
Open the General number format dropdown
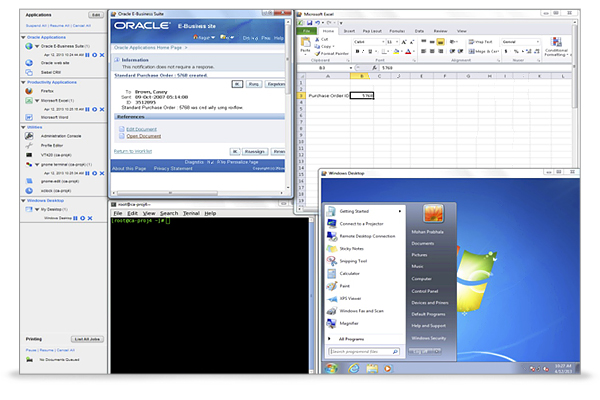pyautogui.click(x=538, y=42)
